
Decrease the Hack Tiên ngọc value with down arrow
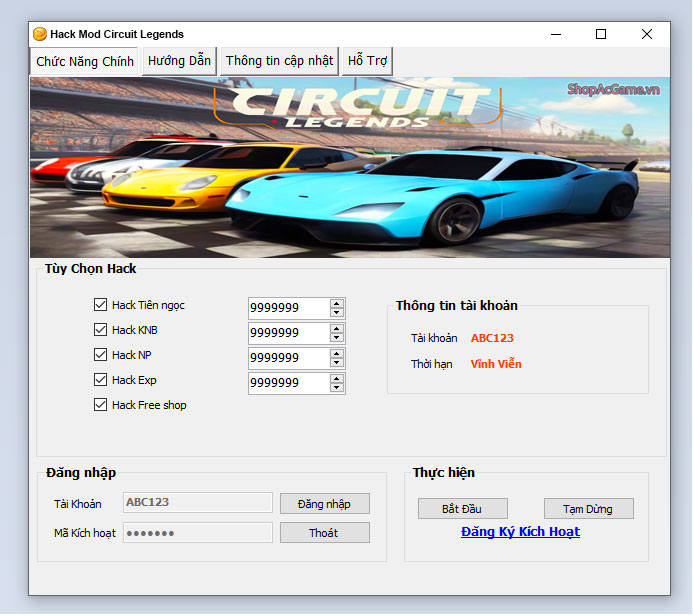coord(337,312)
